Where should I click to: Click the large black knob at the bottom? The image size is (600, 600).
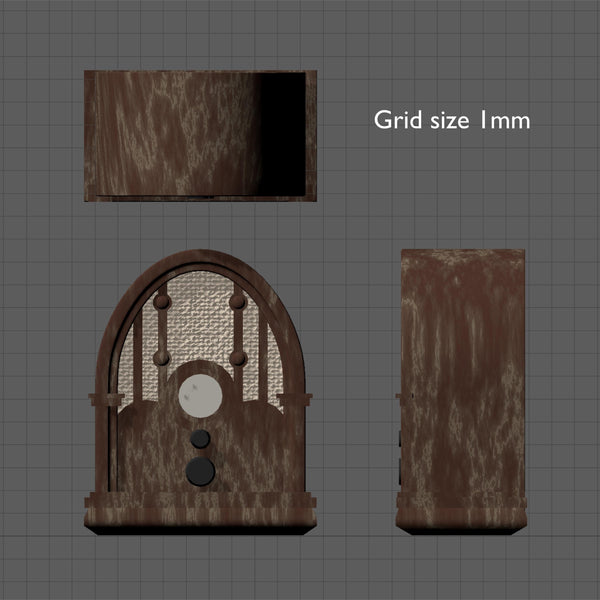pos(201,470)
